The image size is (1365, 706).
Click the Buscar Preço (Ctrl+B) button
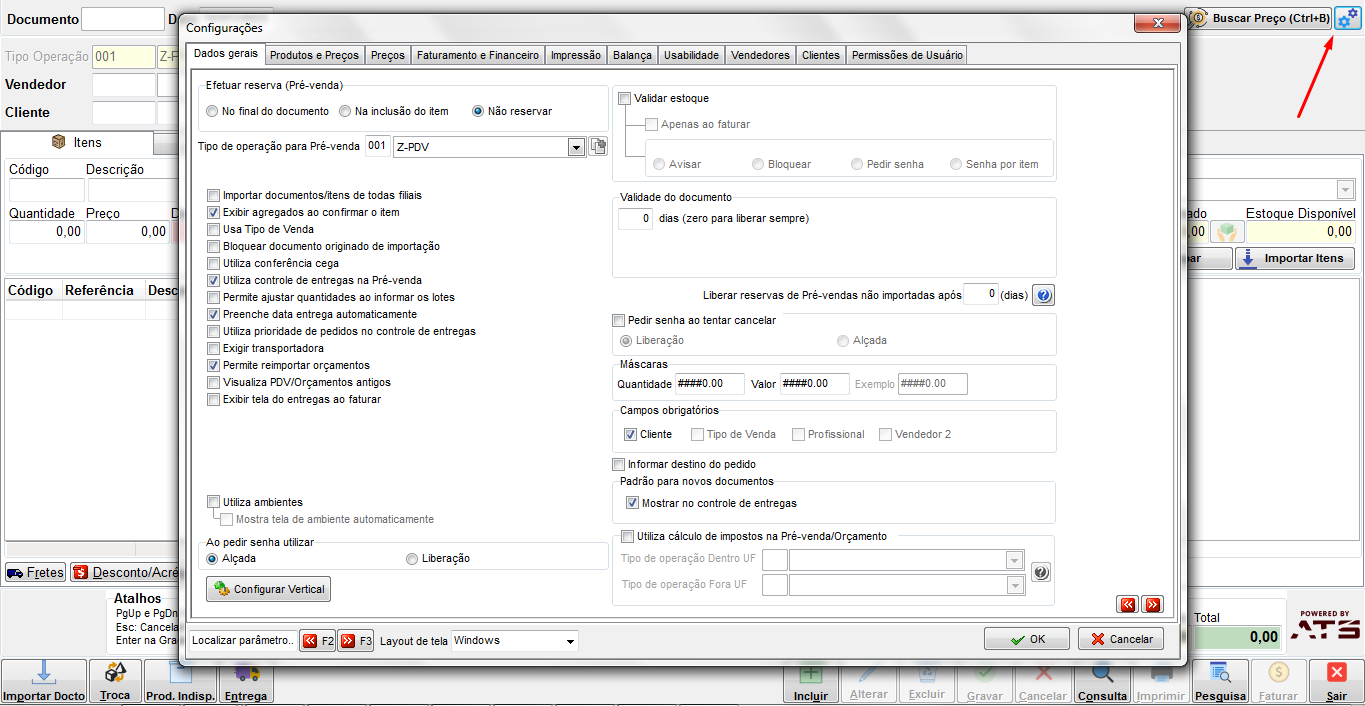pos(1258,18)
